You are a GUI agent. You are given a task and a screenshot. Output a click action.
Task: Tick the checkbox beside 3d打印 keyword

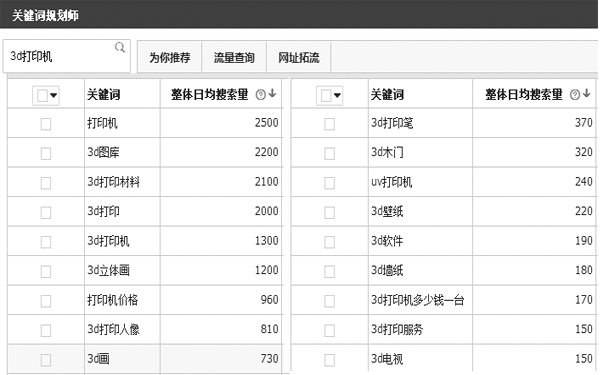tap(46, 212)
